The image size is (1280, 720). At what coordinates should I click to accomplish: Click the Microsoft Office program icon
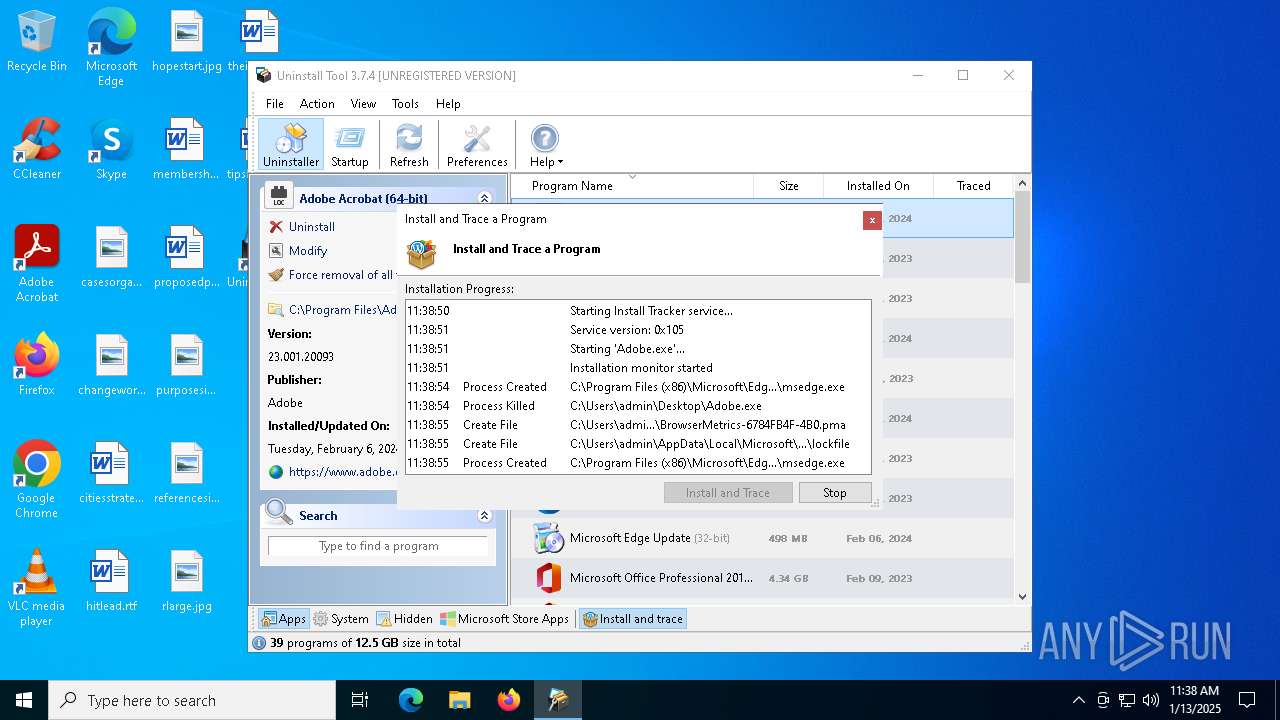pyautogui.click(x=548, y=578)
